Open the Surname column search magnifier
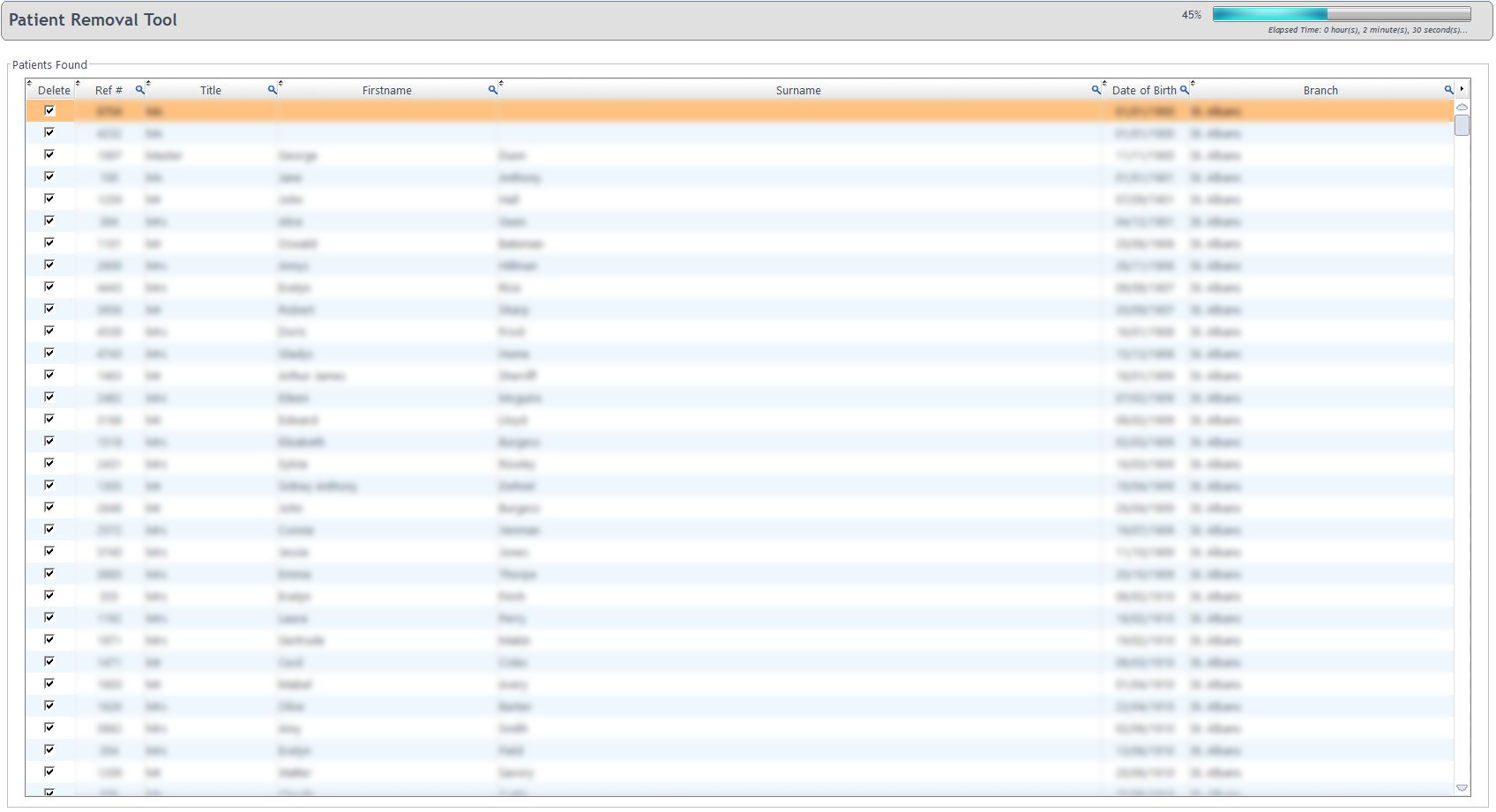Screen dimensions: 1496x812 [1096, 90]
